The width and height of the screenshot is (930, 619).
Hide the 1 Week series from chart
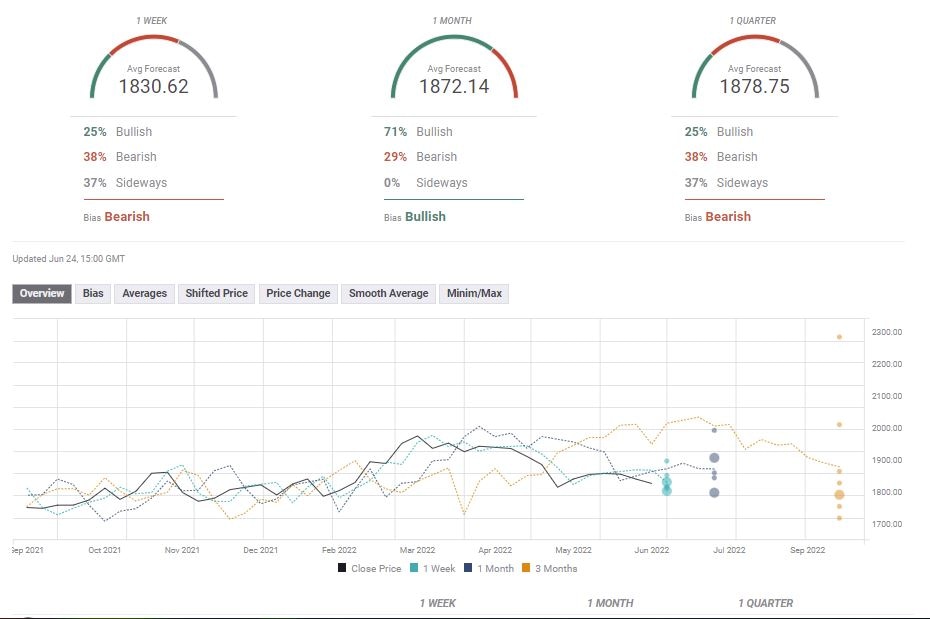point(436,568)
